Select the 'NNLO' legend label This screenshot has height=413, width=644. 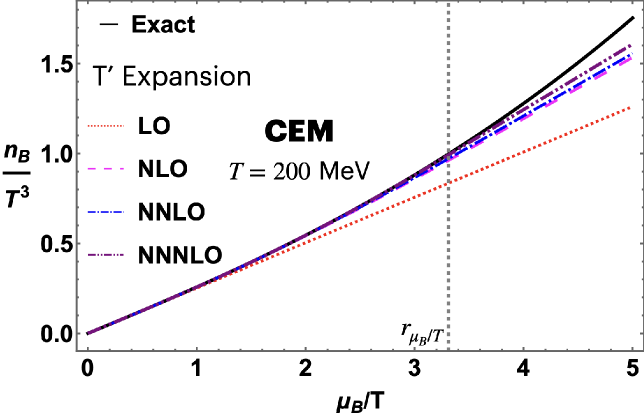coord(171,212)
